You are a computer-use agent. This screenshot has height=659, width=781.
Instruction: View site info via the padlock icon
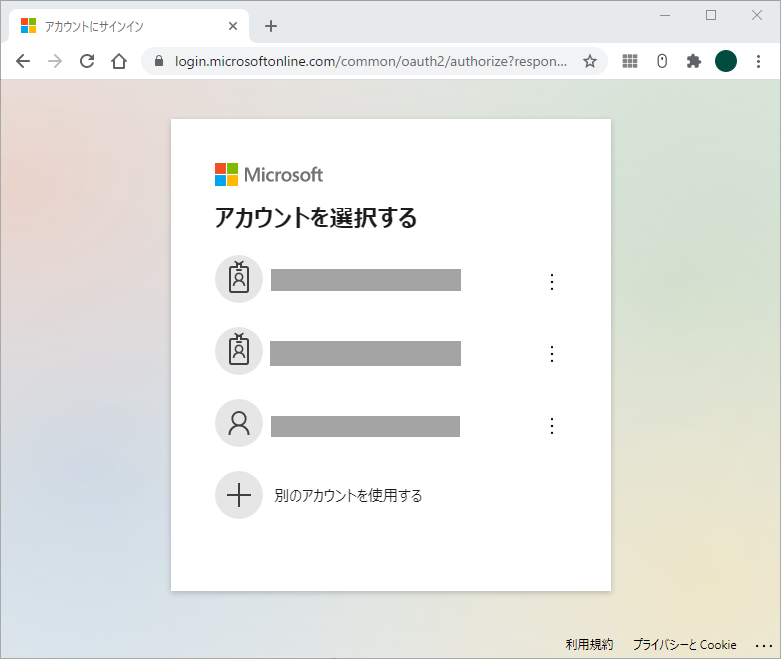[x=159, y=61]
